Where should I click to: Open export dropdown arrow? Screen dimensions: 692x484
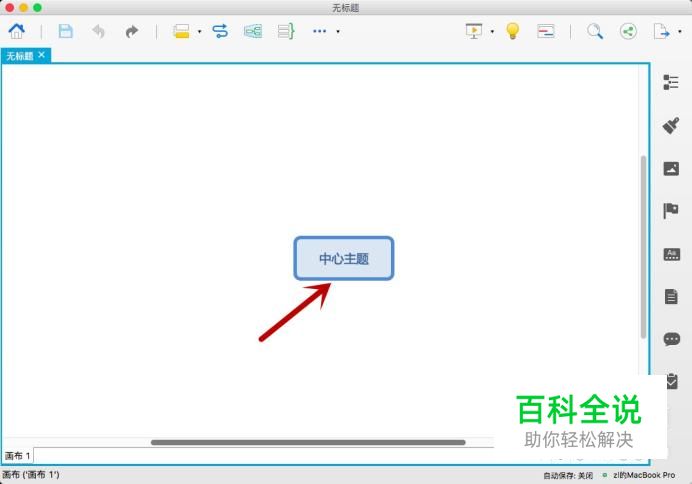680,32
